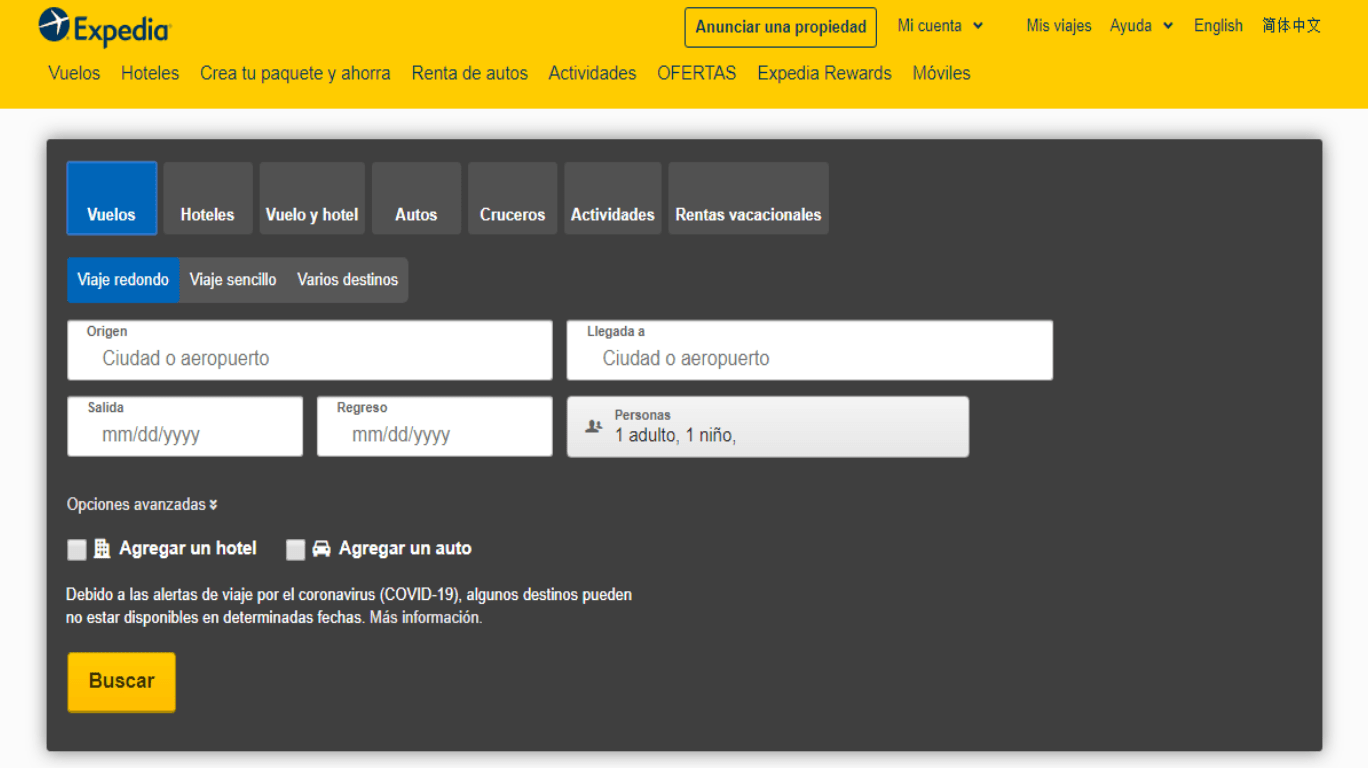Click the Origen city input field
This screenshot has width=1368, height=768.
310,350
